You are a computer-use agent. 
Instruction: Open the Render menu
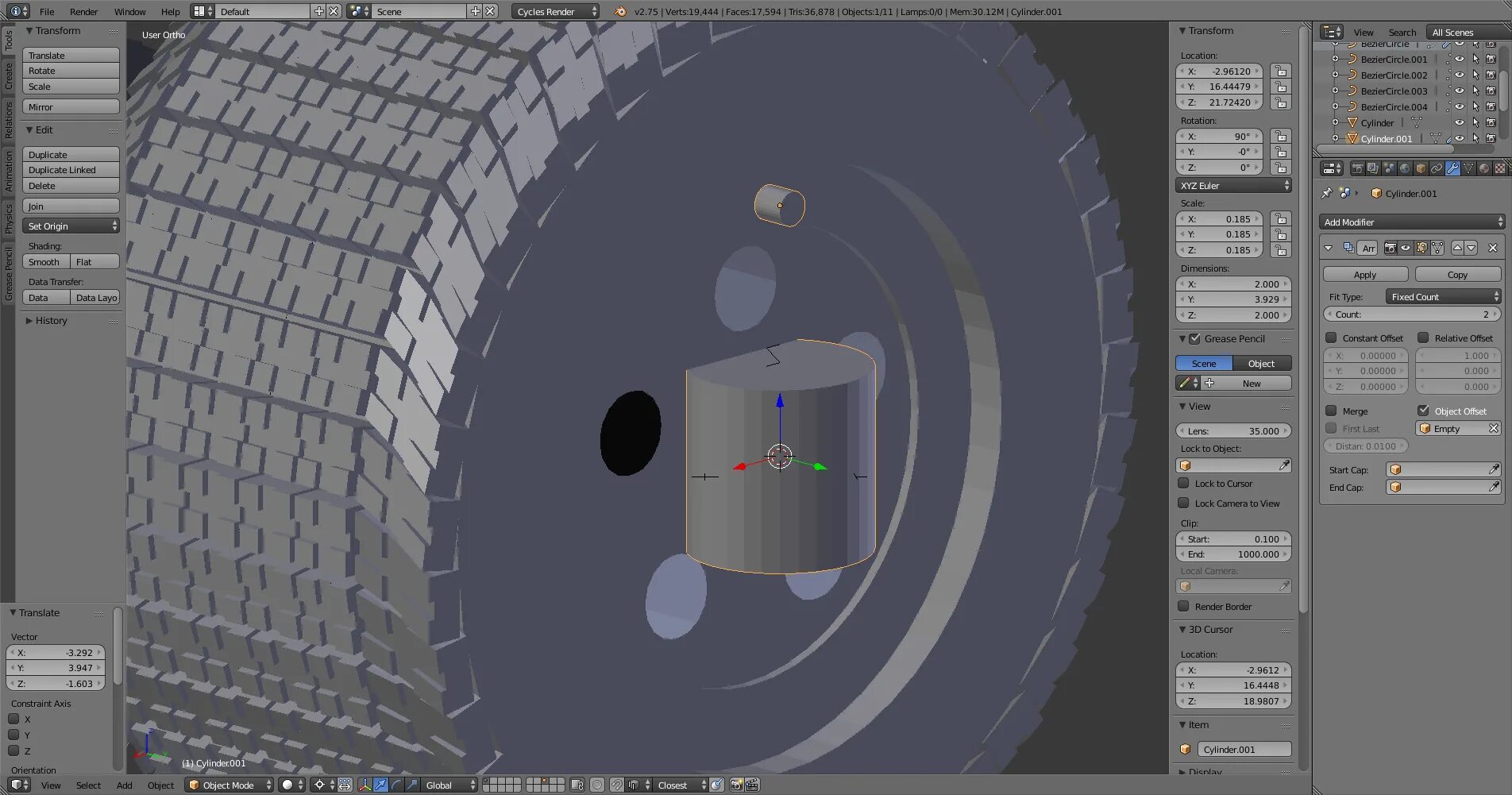(83, 11)
